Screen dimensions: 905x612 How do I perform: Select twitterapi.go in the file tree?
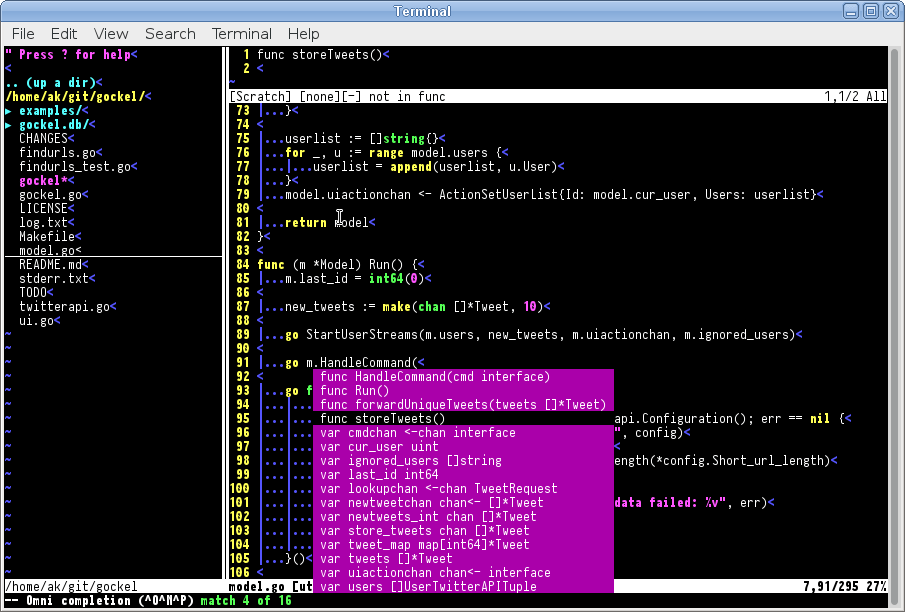[63, 307]
